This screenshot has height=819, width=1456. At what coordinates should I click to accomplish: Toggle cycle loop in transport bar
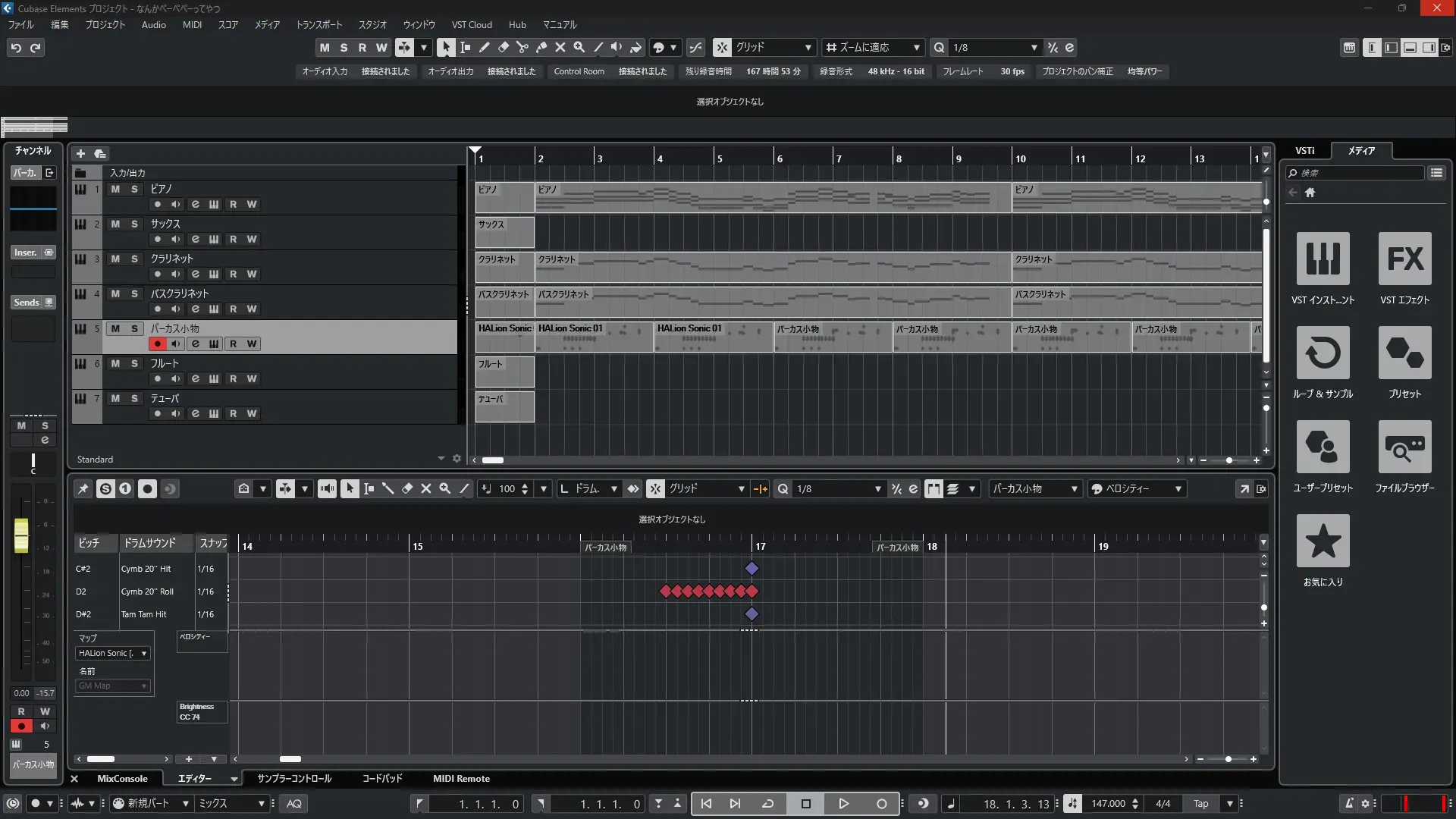click(x=767, y=804)
